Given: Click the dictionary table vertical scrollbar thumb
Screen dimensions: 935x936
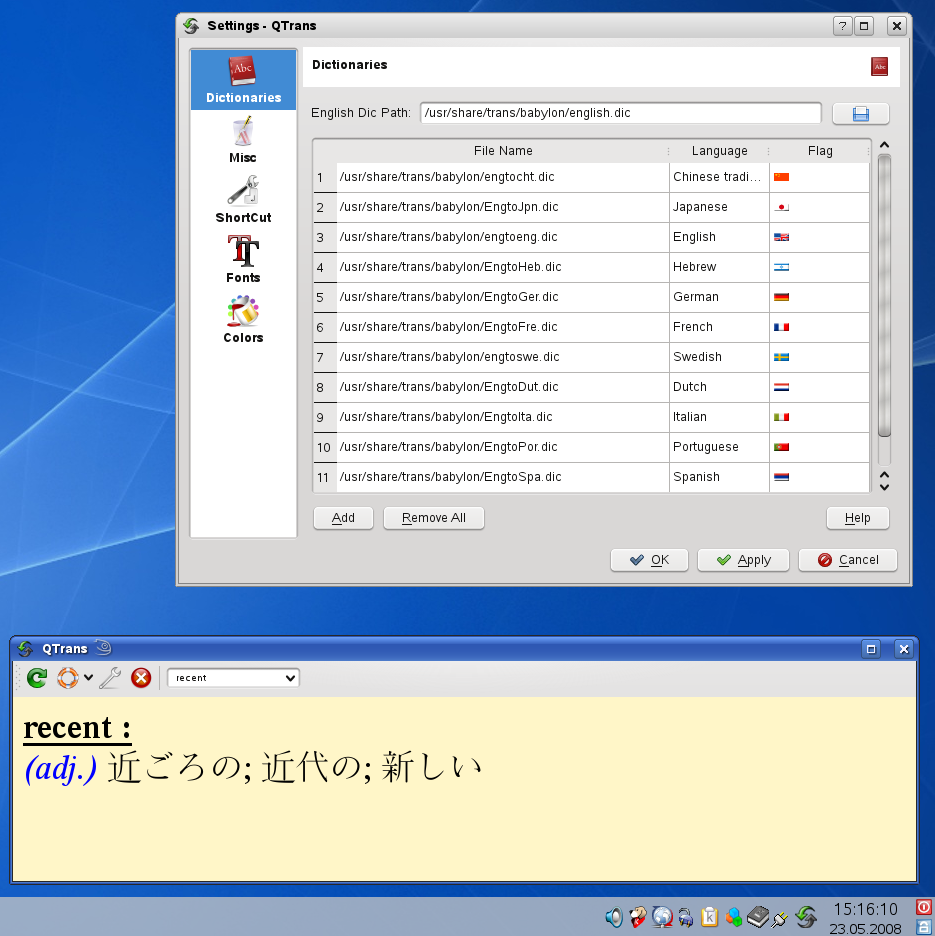Looking at the screenshot, I should (884, 295).
